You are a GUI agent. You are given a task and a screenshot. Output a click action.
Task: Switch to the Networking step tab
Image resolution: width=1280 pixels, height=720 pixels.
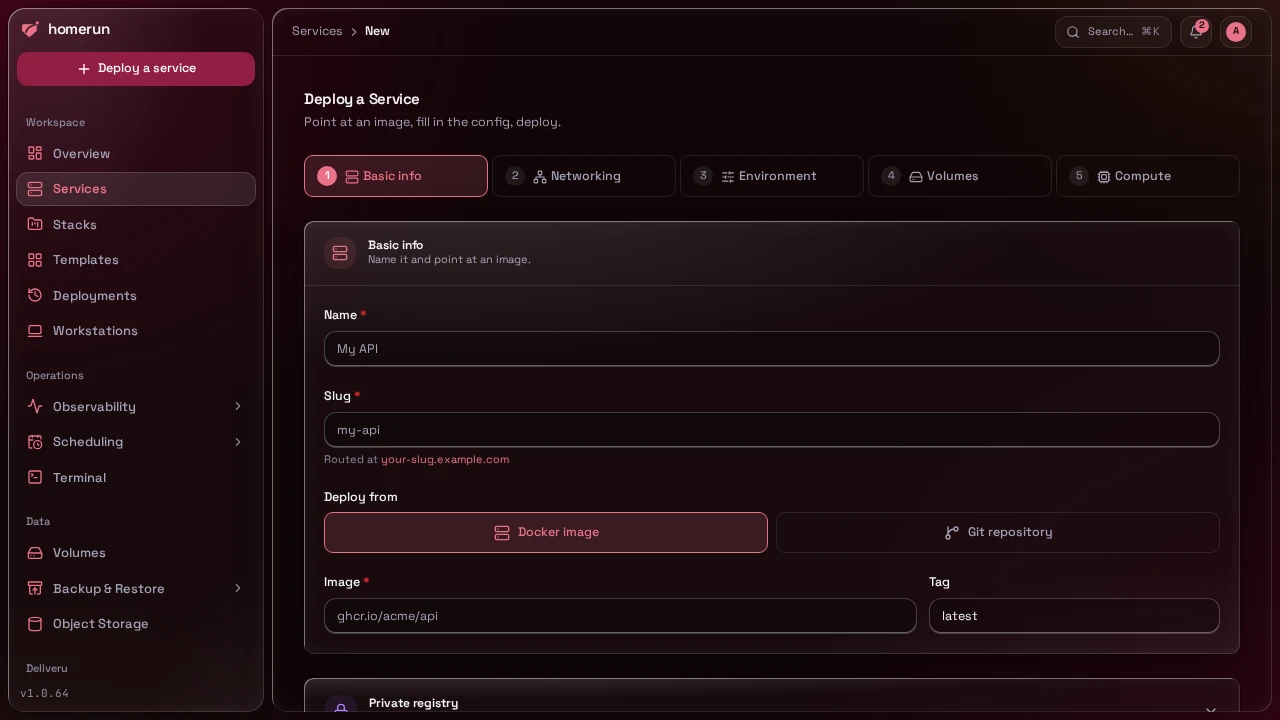pyautogui.click(x=584, y=176)
